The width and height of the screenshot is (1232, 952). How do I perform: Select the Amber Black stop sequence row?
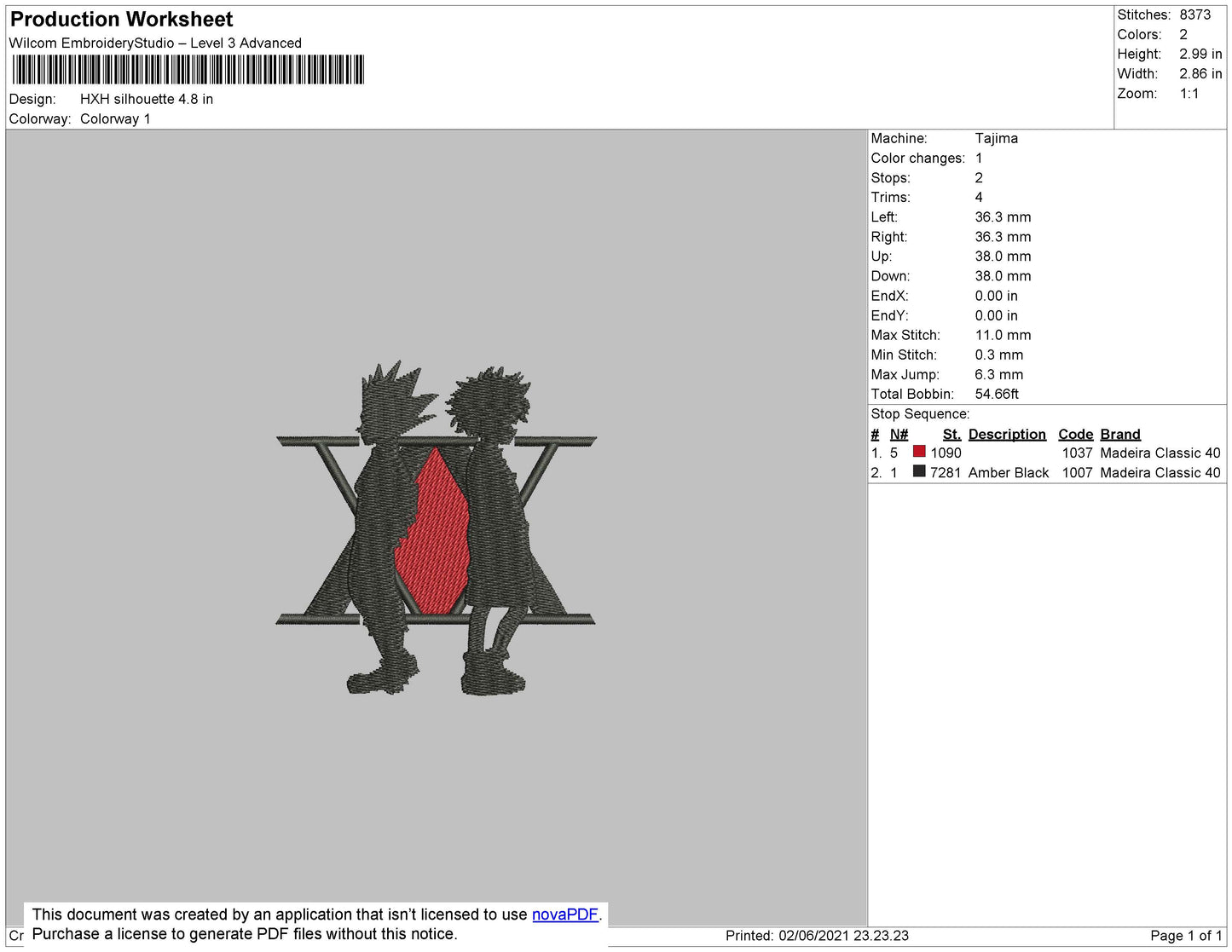[1045, 472]
